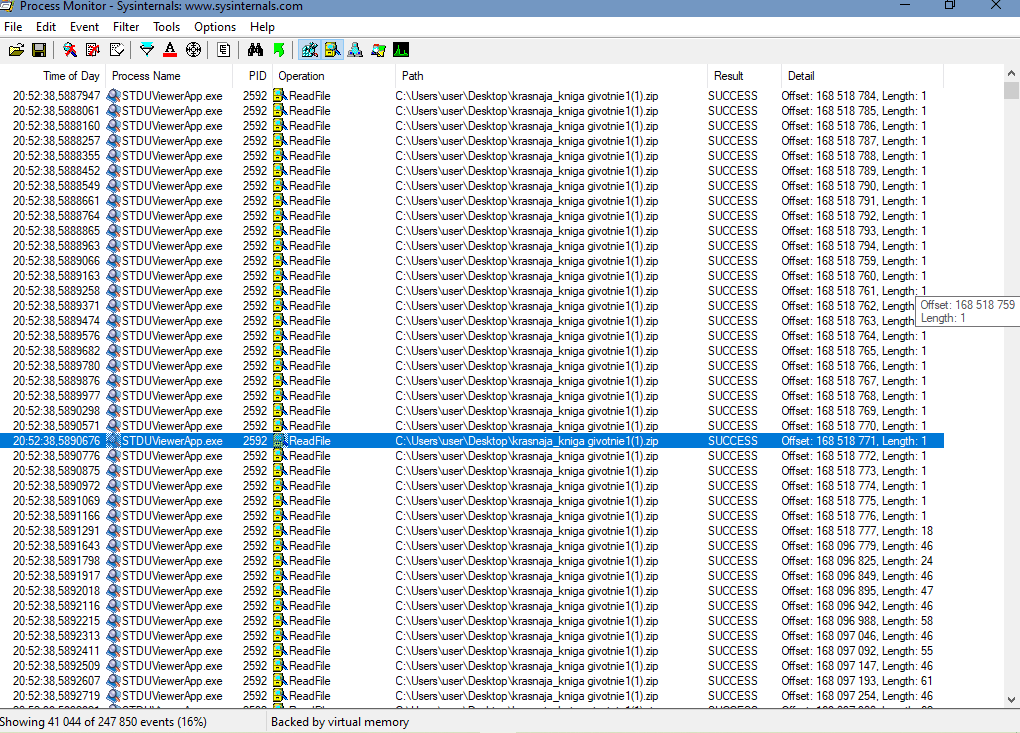The width and height of the screenshot is (1020, 733).
Task: Toggle the Capture events magnifier icon
Action: click(x=69, y=50)
